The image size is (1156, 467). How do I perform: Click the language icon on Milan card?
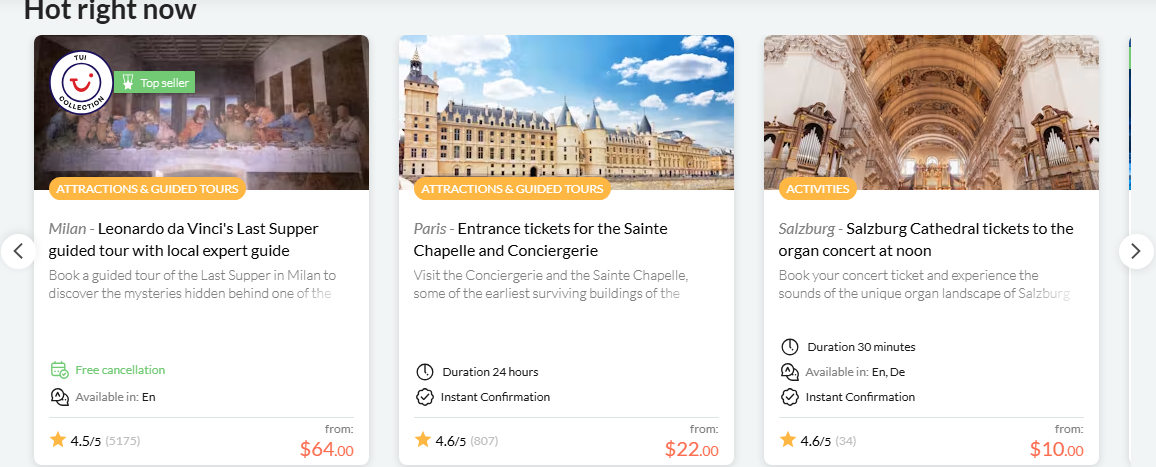(x=59, y=397)
